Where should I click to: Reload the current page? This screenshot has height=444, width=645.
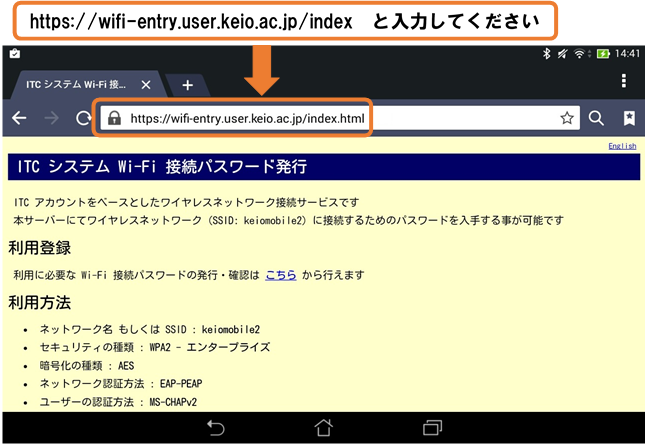84,118
